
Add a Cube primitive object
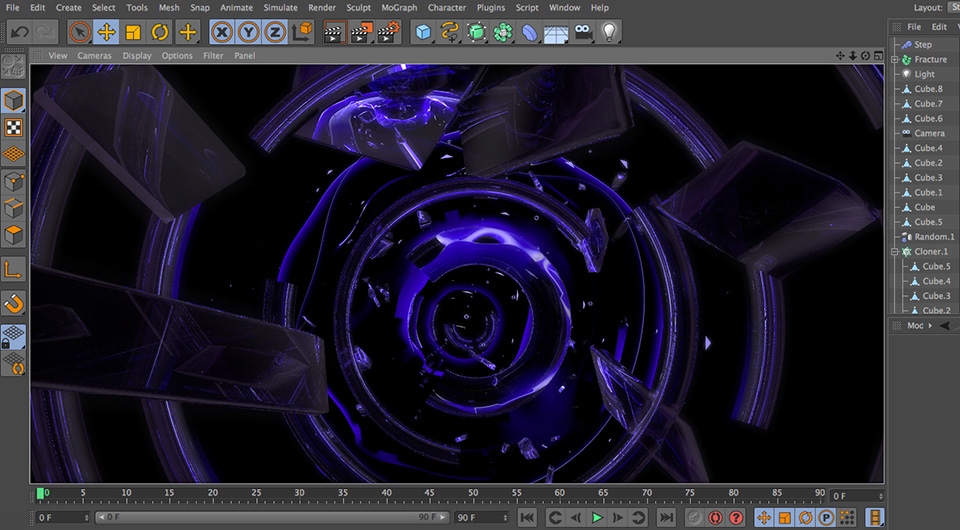point(423,32)
